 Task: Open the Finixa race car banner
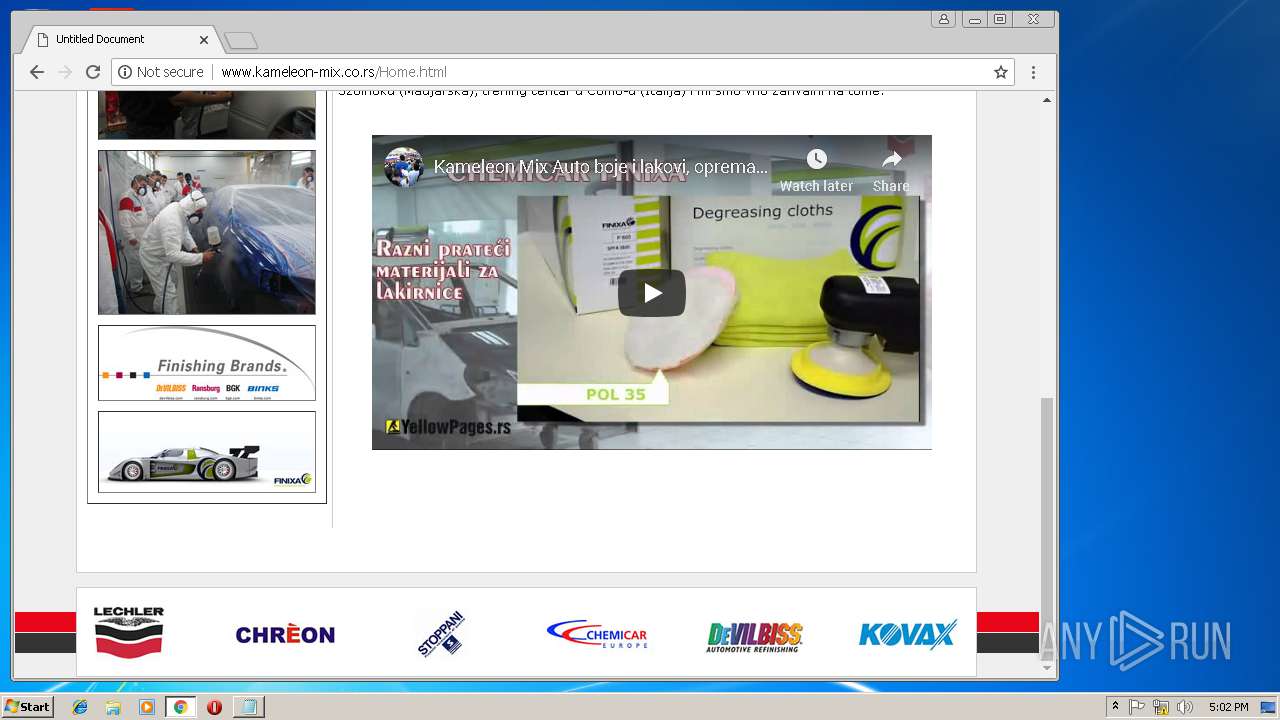pos(207,452)
